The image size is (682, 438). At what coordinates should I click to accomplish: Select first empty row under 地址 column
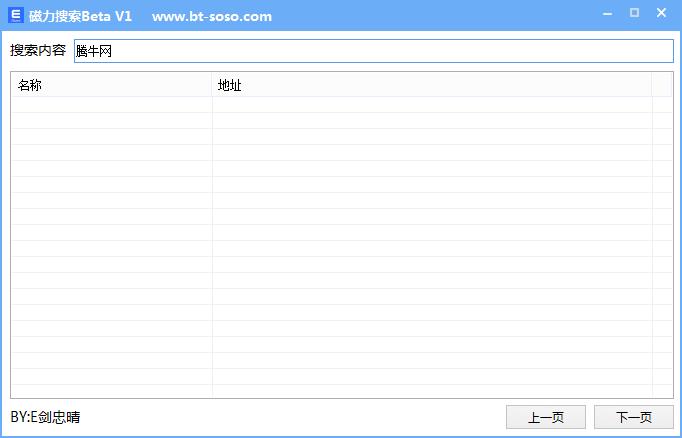pyautogui.click(x=431, y=105)
